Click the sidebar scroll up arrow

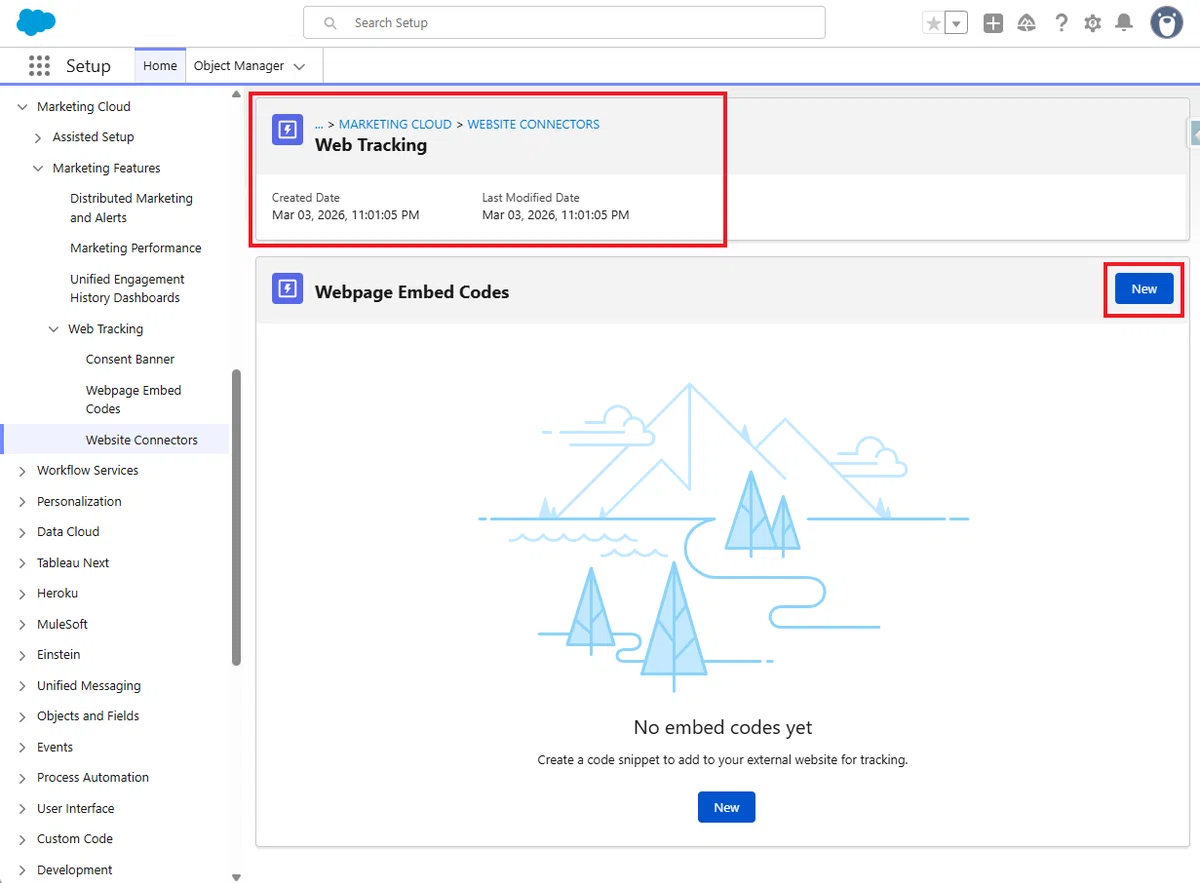point(236,95)
